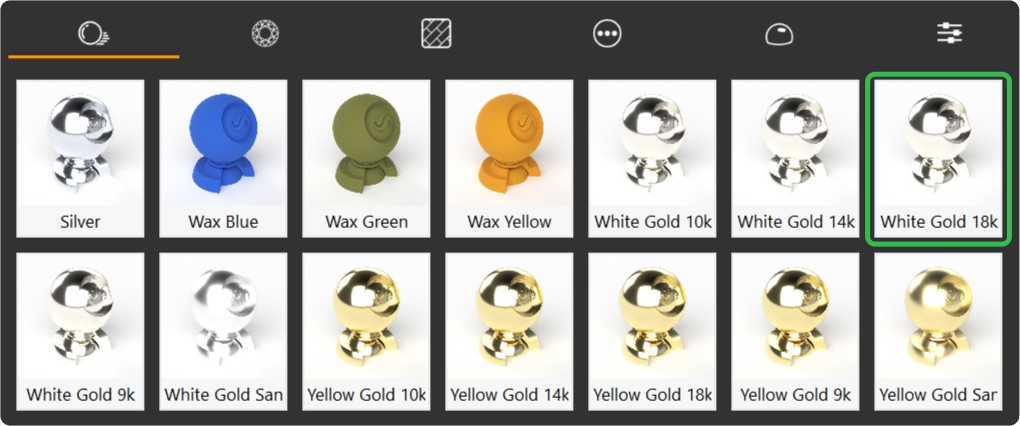Click the highlighted White Gold 18k material
The width and height of the screenshot is (1020, 426).
(939, 158)
